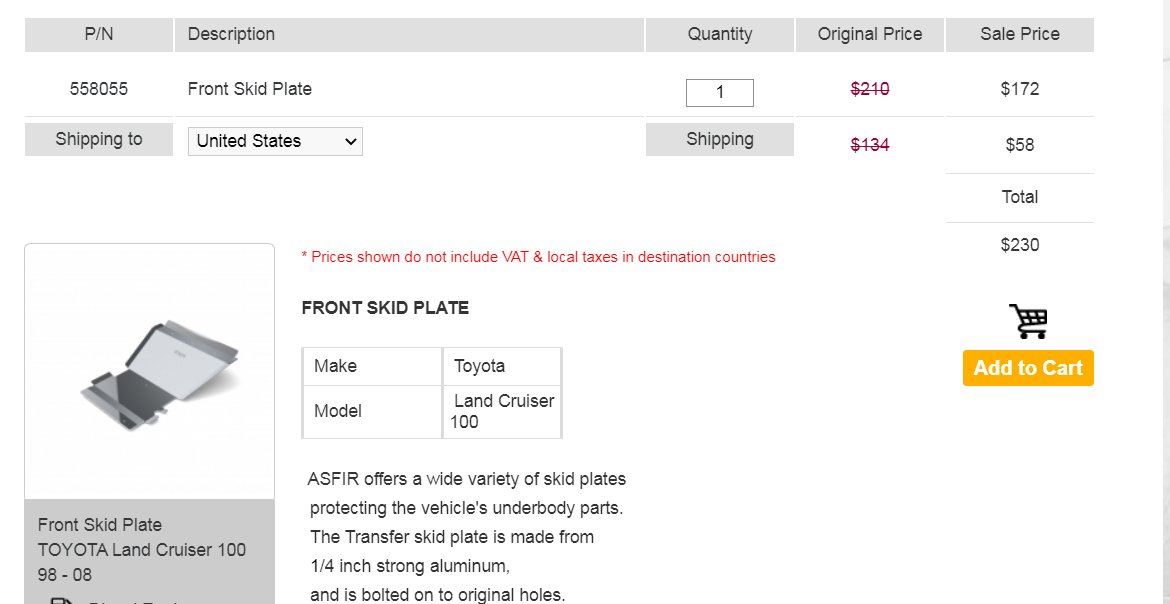
Task: Click the Sale Price column header
Action: tap(1019, 34)
